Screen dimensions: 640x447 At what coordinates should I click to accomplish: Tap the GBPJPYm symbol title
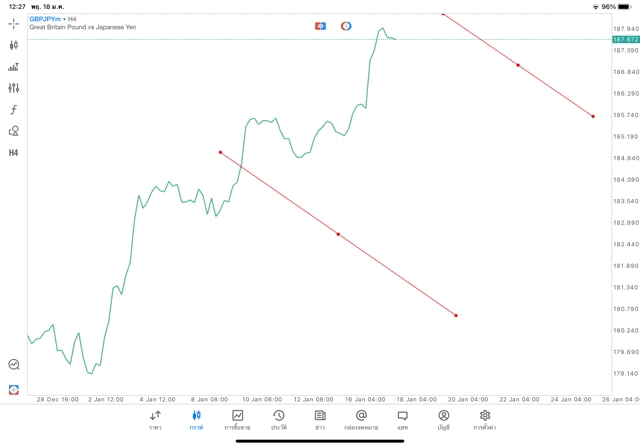pos(46,19)
